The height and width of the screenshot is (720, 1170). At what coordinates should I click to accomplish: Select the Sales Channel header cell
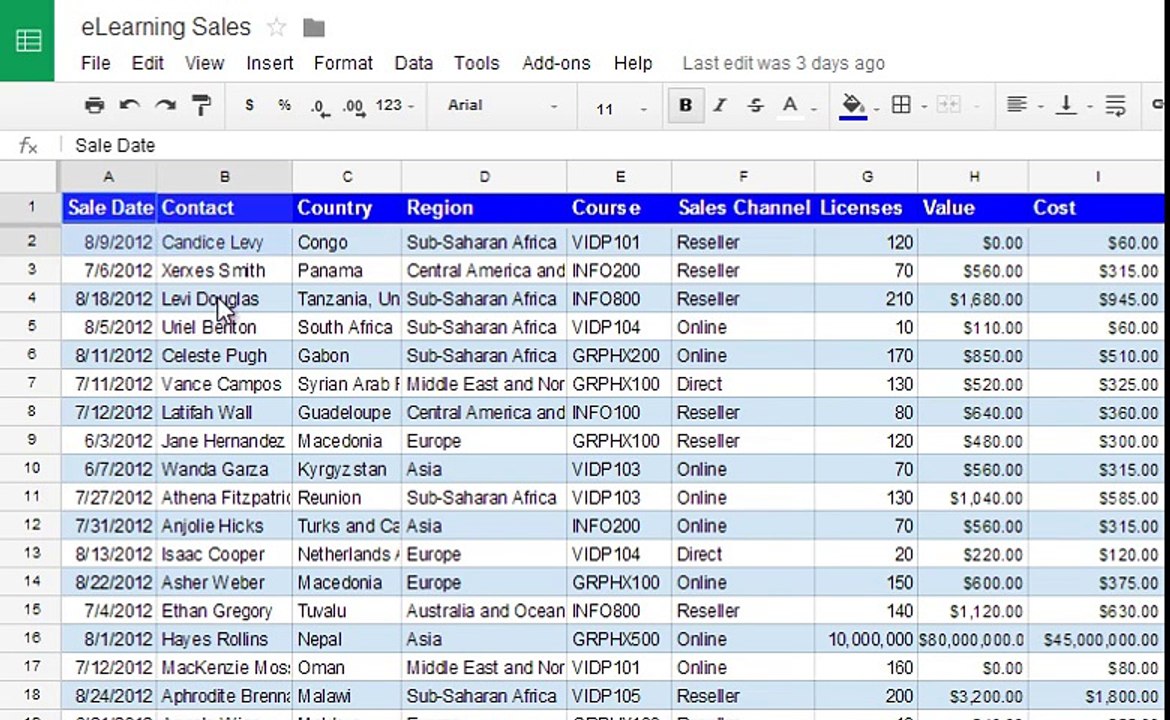[743, 207]
